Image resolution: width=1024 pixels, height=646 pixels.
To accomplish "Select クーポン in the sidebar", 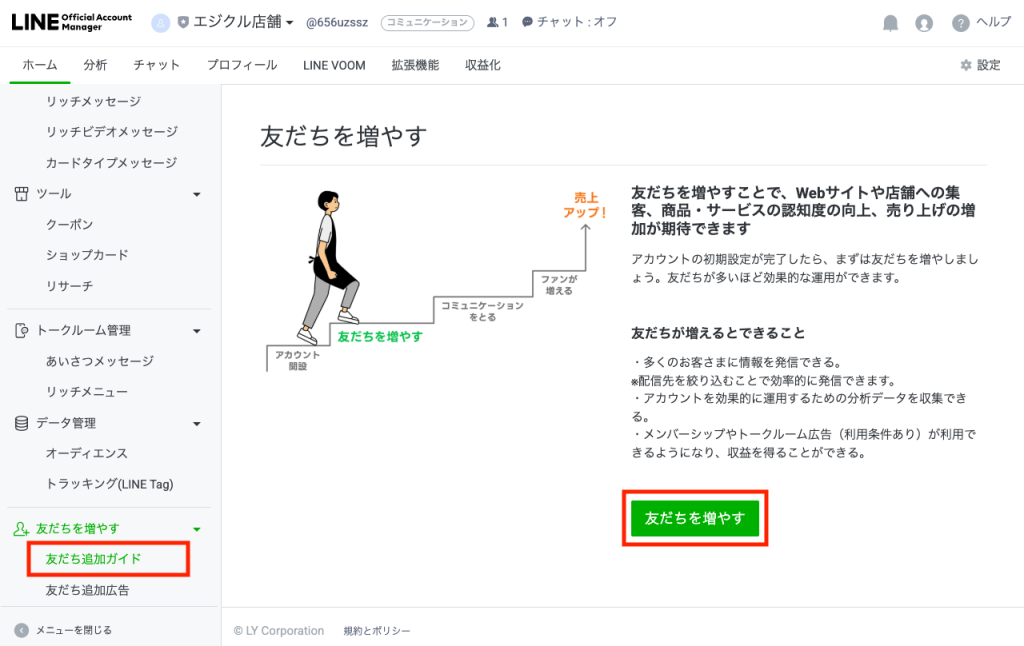I will (x=69, y=225).
